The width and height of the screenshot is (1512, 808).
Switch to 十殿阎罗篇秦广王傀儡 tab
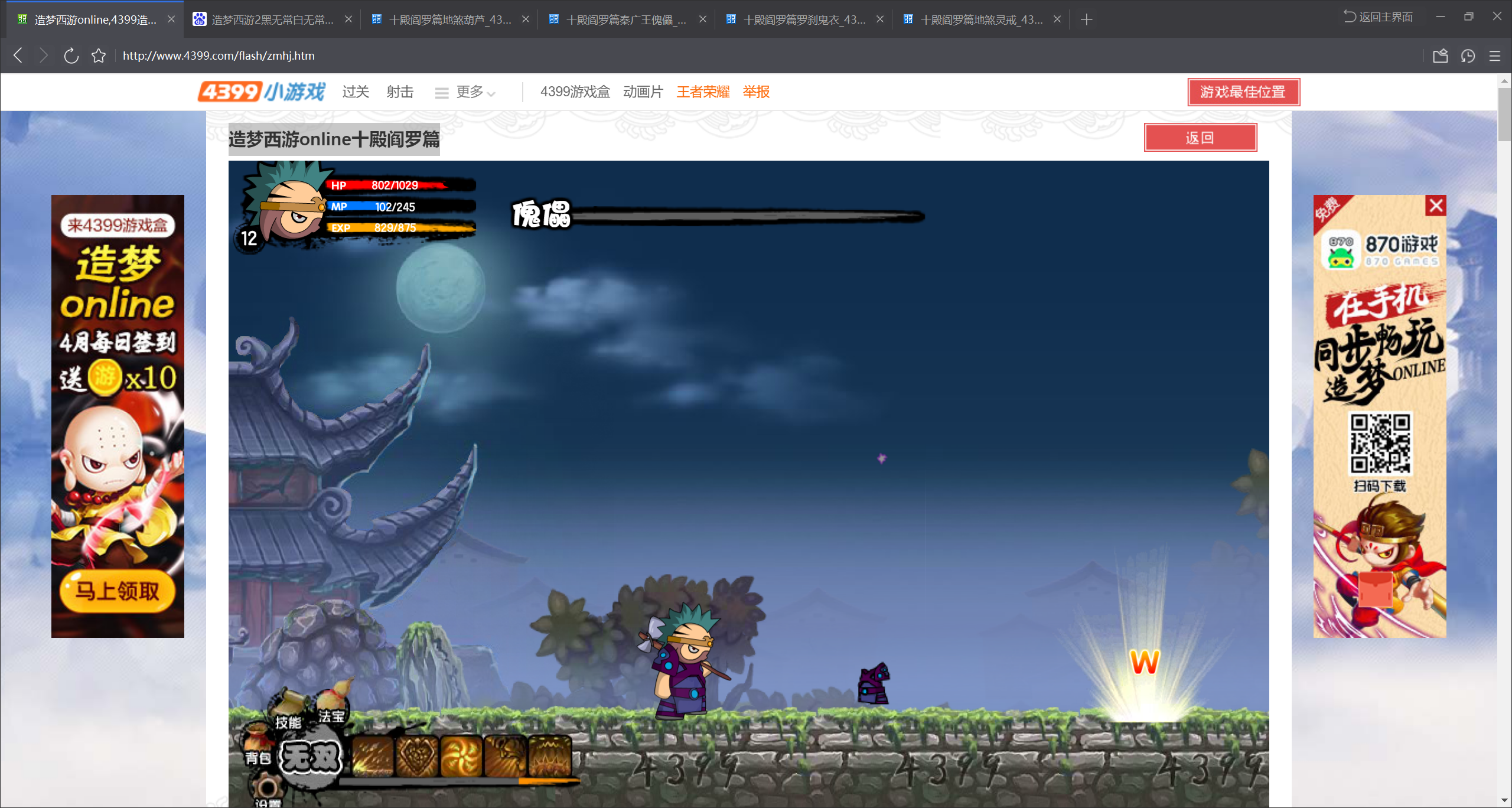point(618,19)
